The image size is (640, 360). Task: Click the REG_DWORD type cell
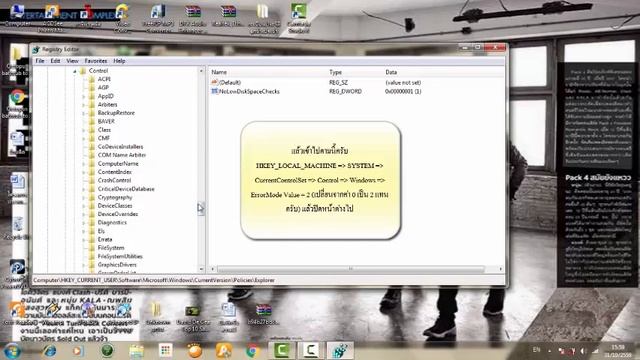click(x=345, y=92)
